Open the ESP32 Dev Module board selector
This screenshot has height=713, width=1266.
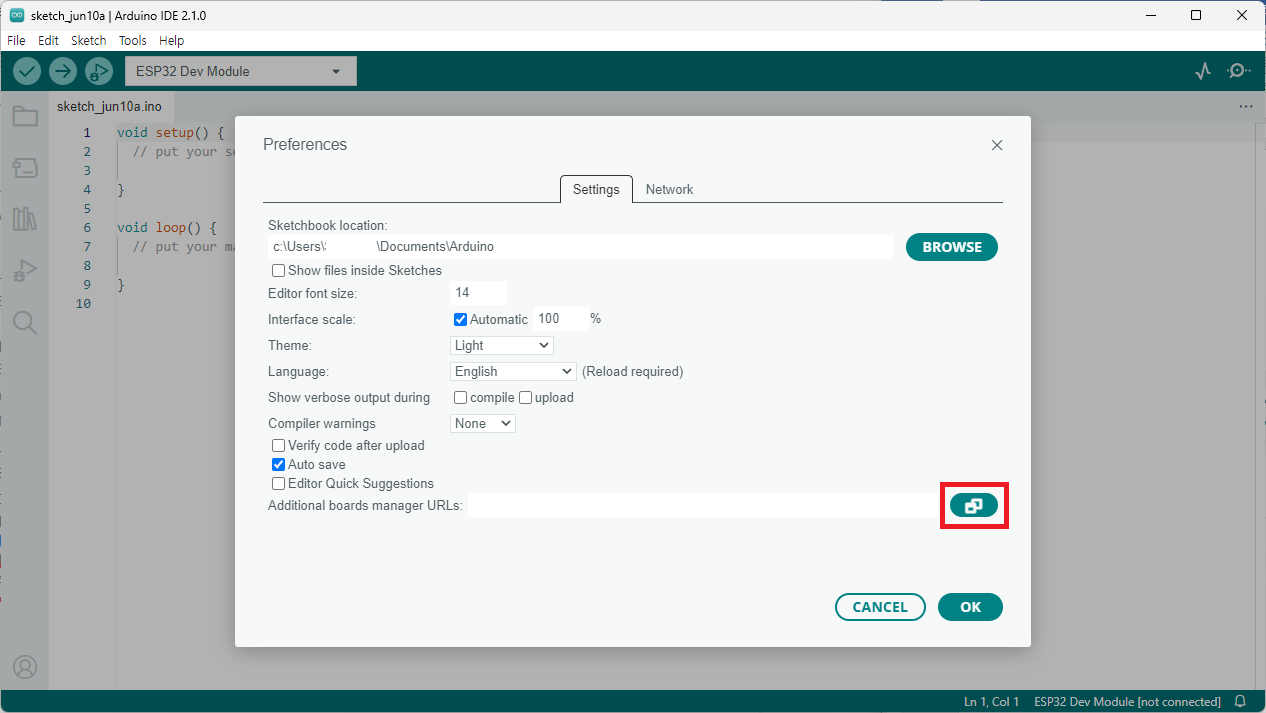coord(240,71)
